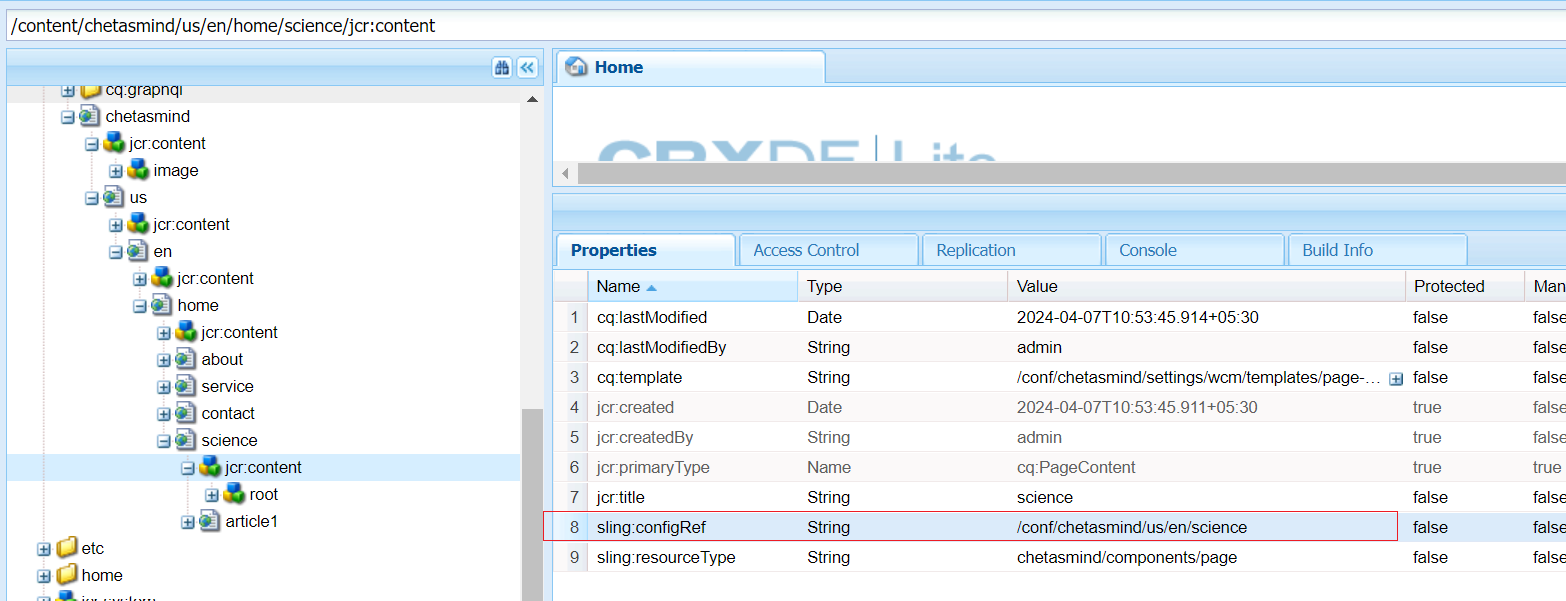Open the Build Info tab
The width and height of the screenshot is (1566, 601).
[x=1337, y=249]
